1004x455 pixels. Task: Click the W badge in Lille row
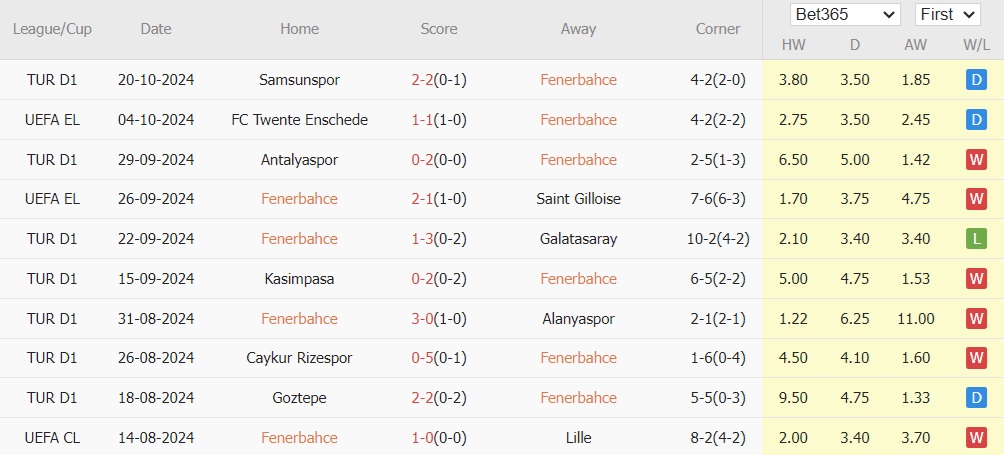tap(976, 437)
